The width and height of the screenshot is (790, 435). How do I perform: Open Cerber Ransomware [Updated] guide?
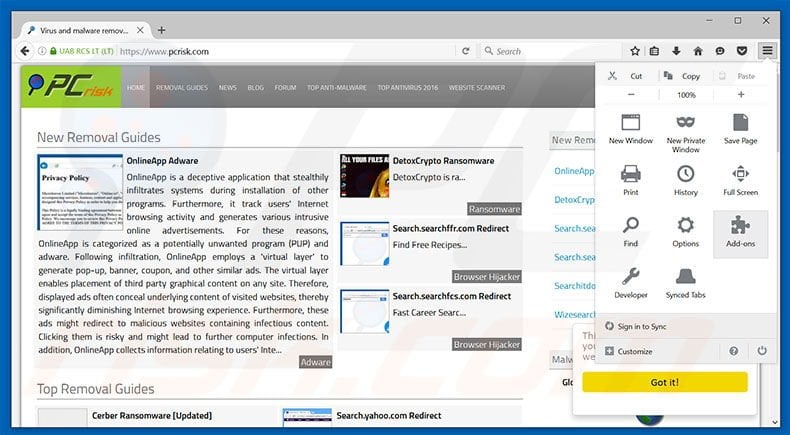152,415
